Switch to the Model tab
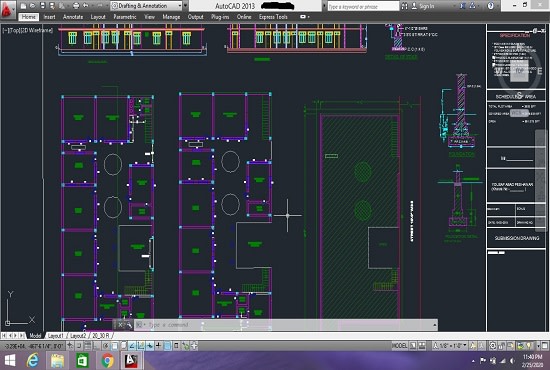The height and width of the screenshot is (370, 550). click(x=35, y=336)
